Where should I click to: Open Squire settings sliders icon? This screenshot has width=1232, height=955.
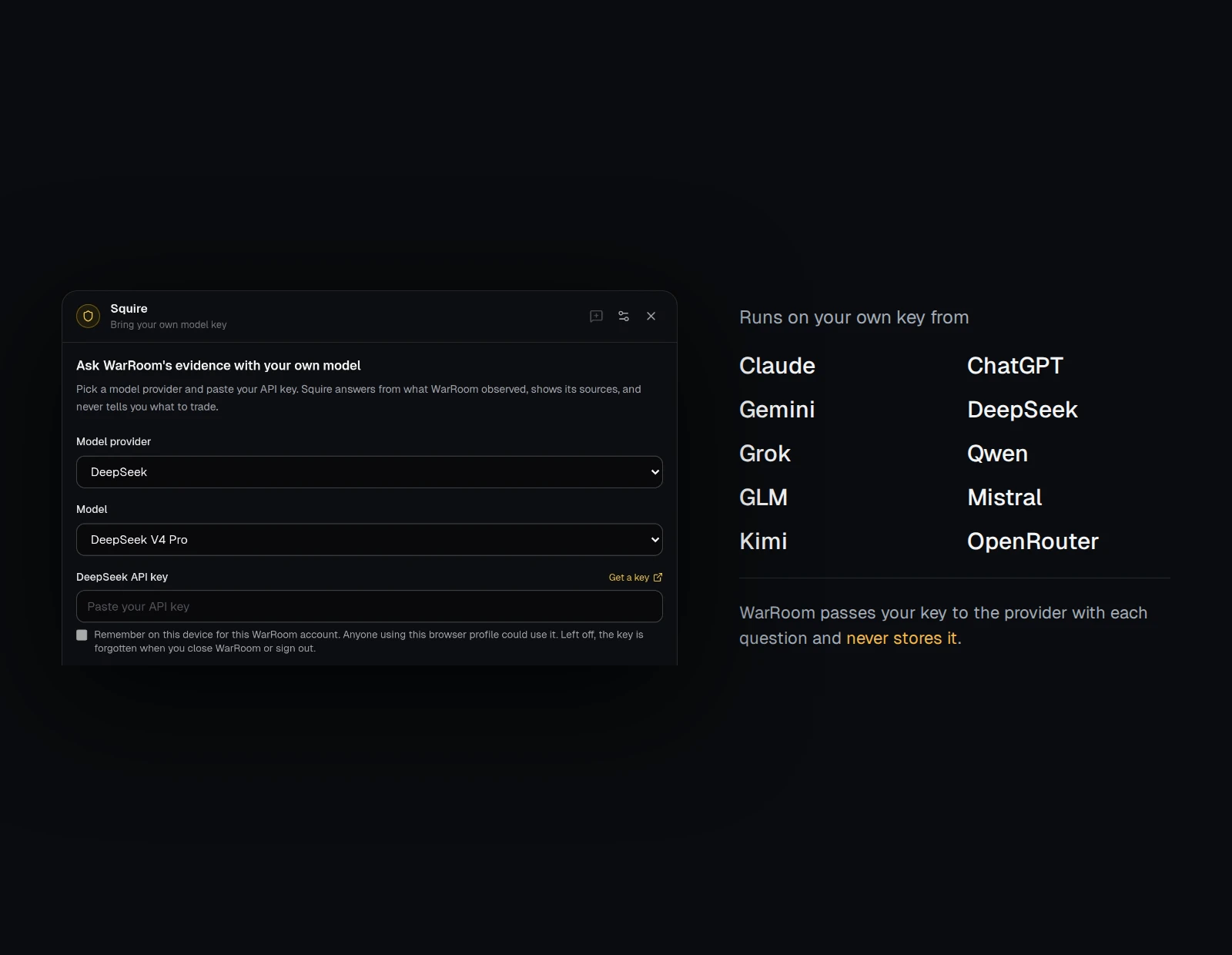624,316
